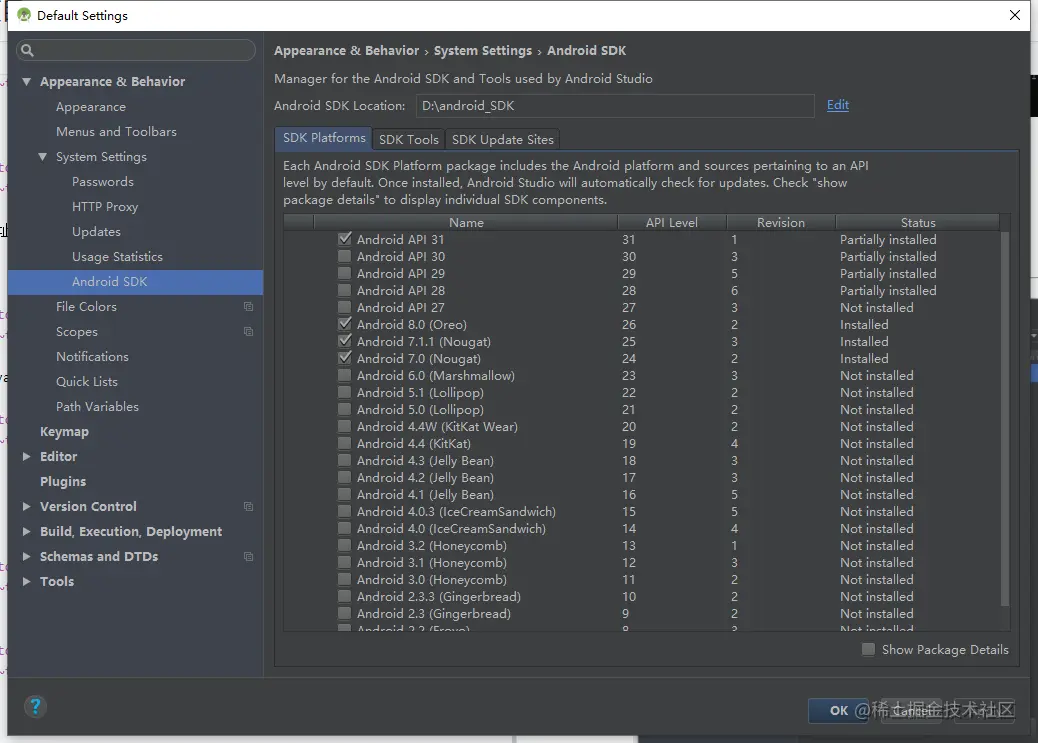
Task: Sort by Revision column header
Action: tap(781, 223)
